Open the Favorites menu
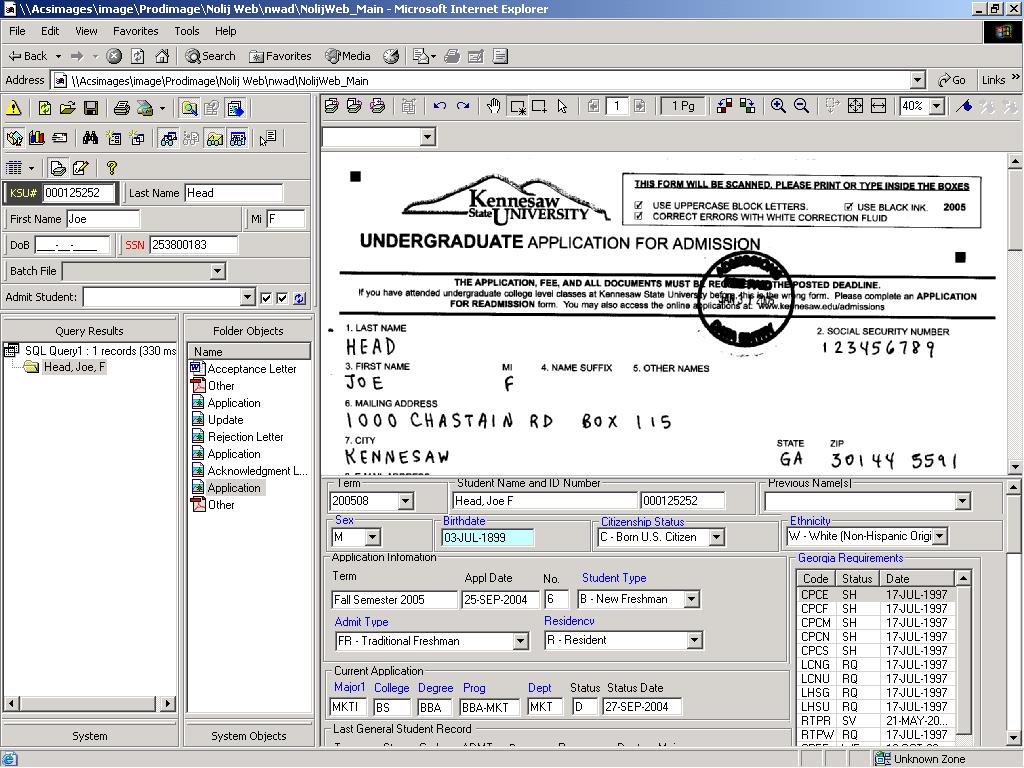This screenshot has width=1024, height=768. tap(135, 31)
